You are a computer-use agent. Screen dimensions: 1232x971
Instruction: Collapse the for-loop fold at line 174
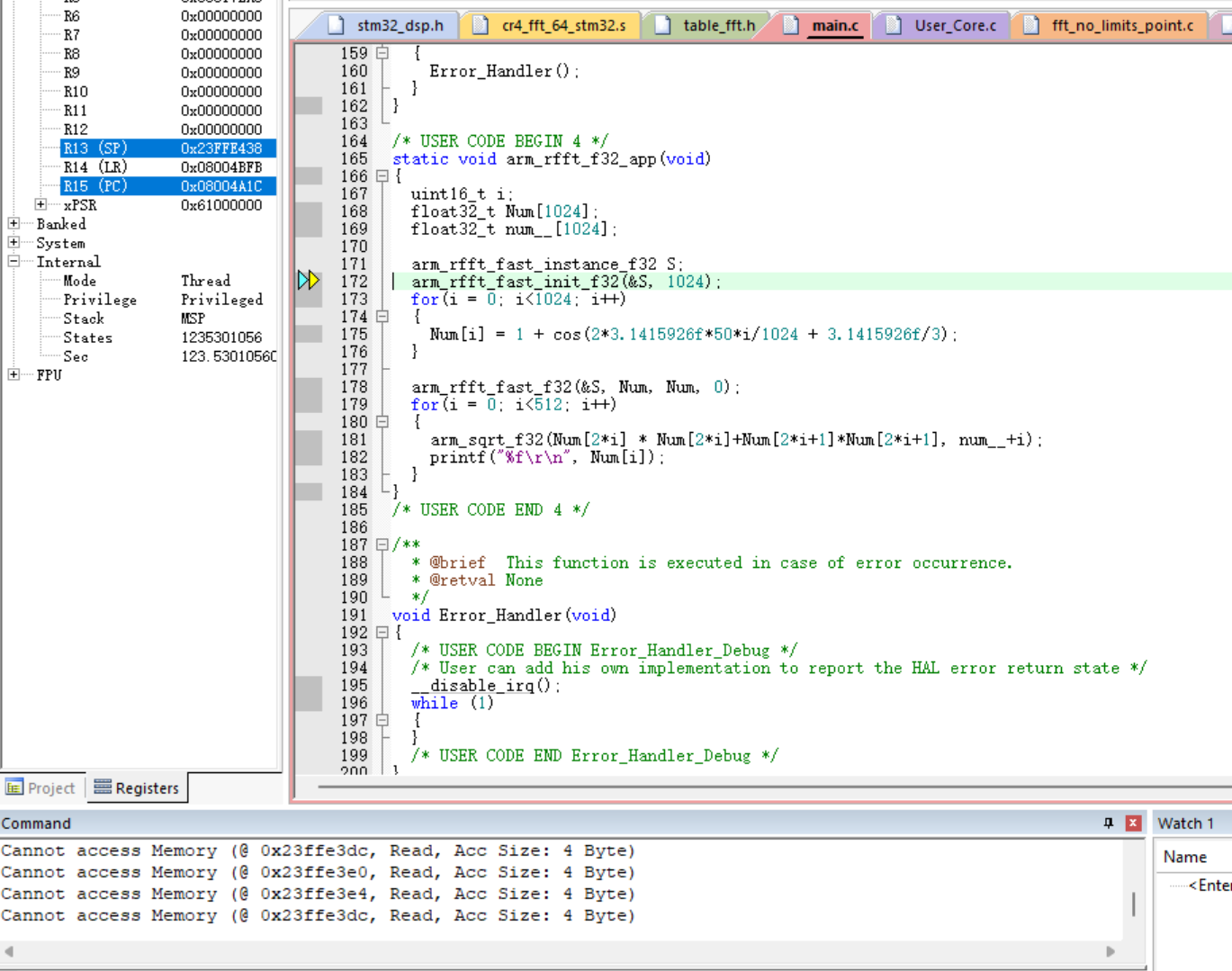(382, 317)
